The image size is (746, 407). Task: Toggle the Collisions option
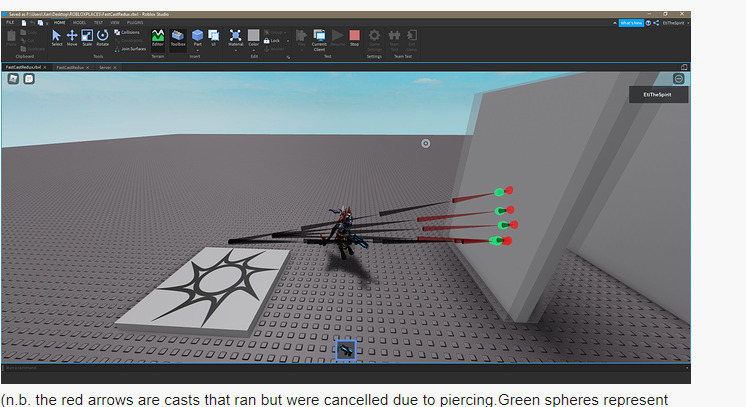pyautogui.click(x=127, y=32)
